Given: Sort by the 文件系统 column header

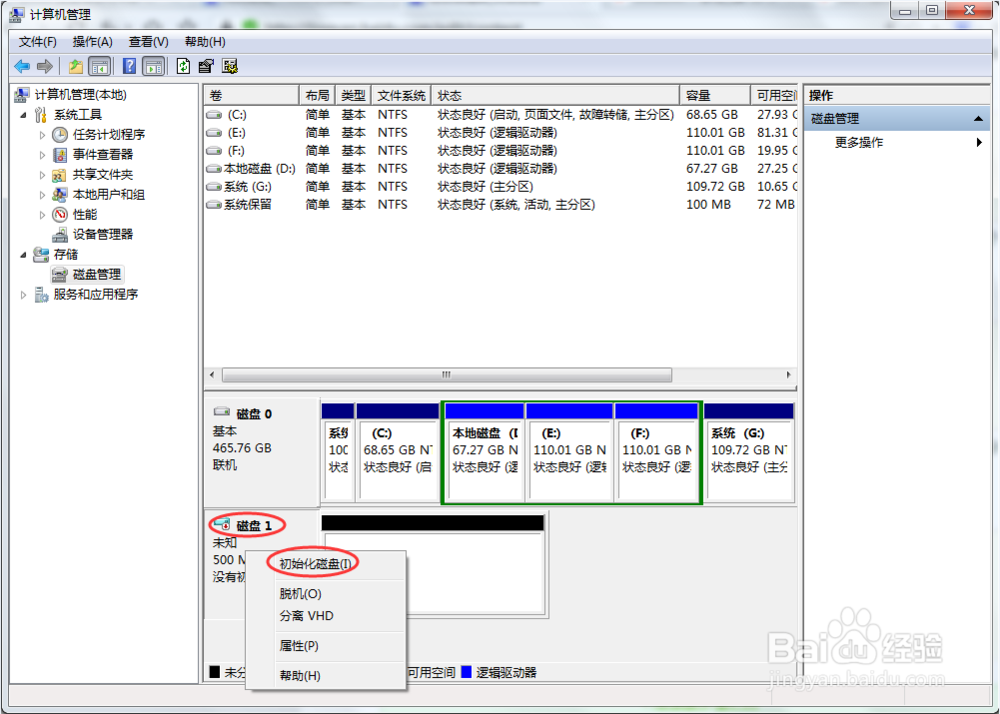Looking at the screenshot, I should [401, 96].
